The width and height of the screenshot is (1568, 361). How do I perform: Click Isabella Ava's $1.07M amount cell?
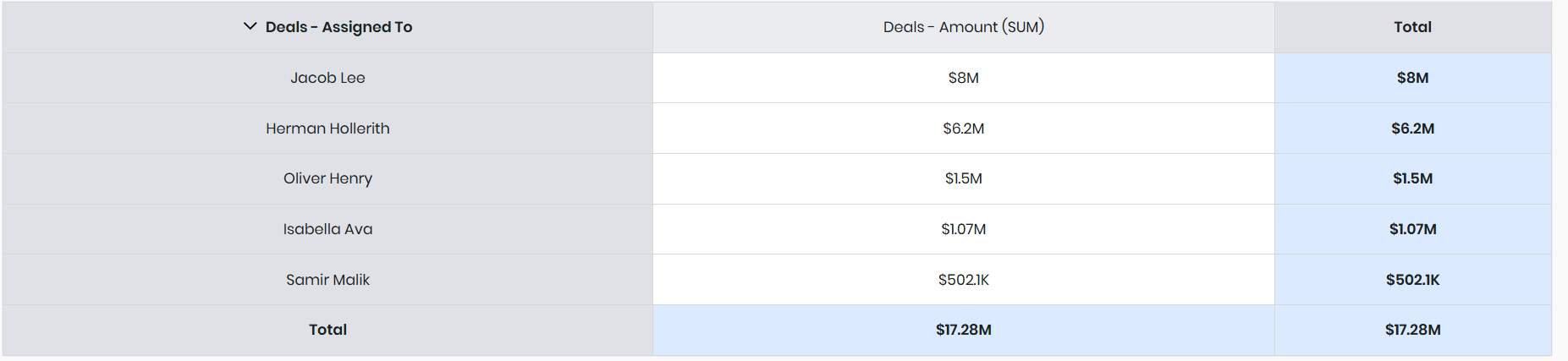click(963, 229)
